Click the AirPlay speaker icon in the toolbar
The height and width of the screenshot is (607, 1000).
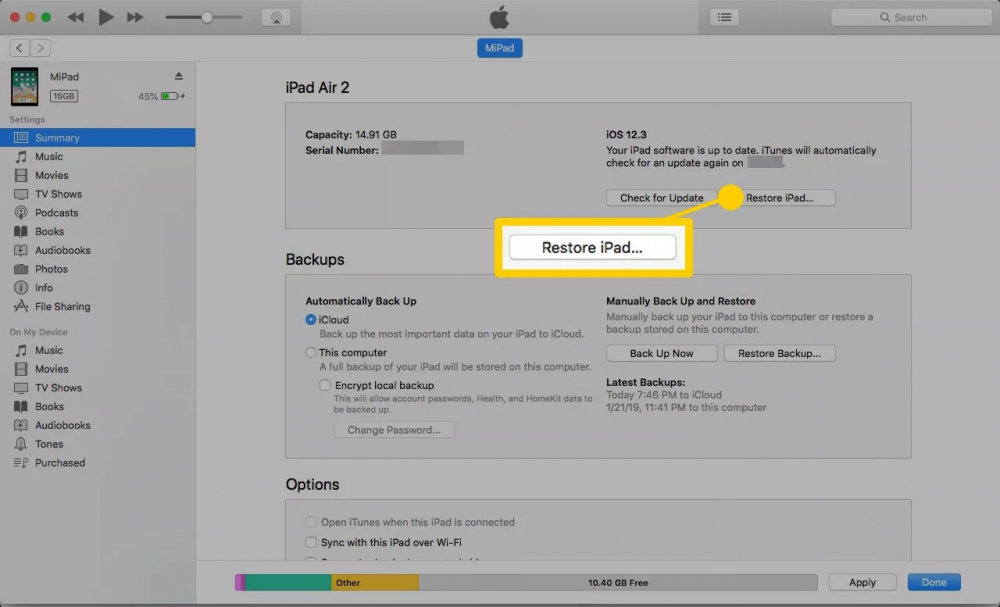[276, 16]
